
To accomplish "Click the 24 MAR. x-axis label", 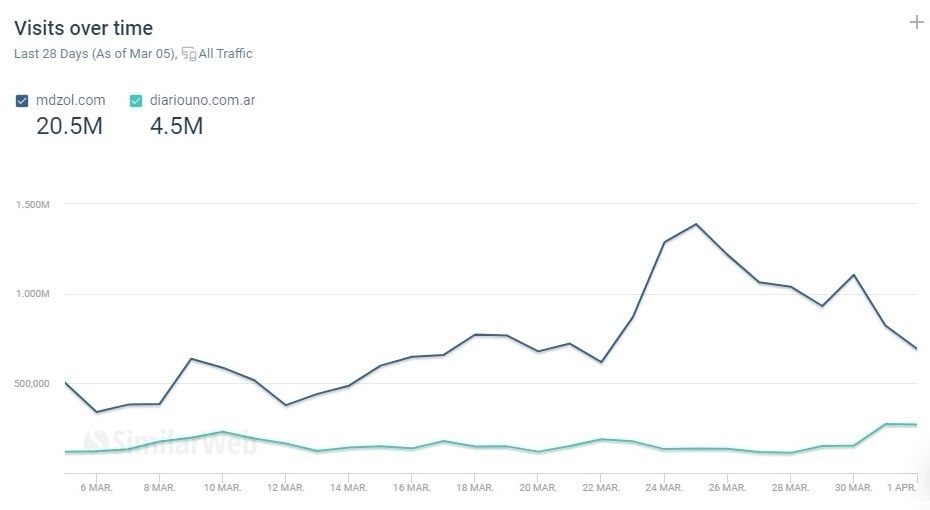I will point(663,487).
